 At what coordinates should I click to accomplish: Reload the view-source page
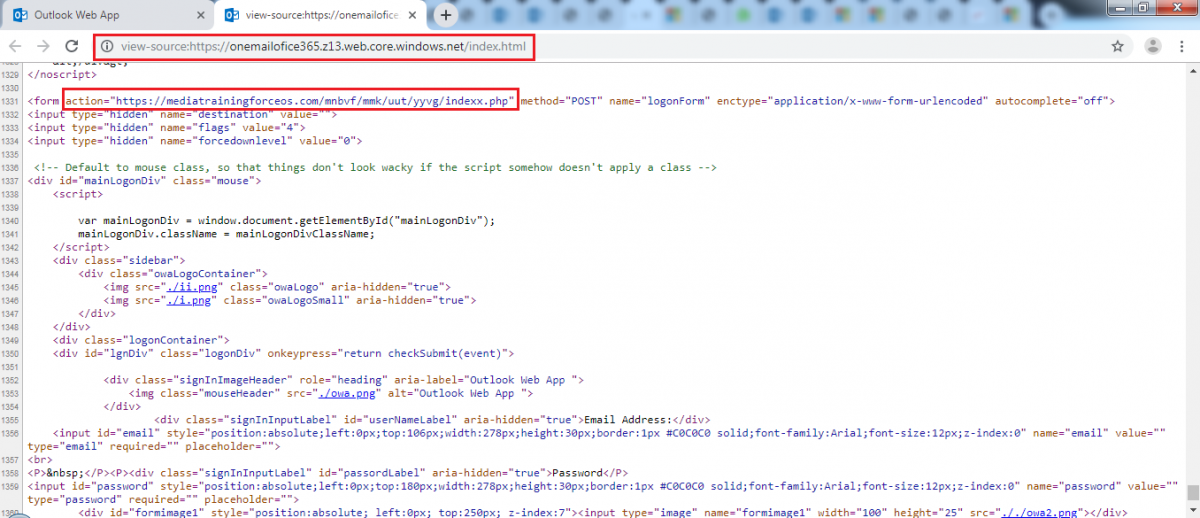(x=72, y=46)
